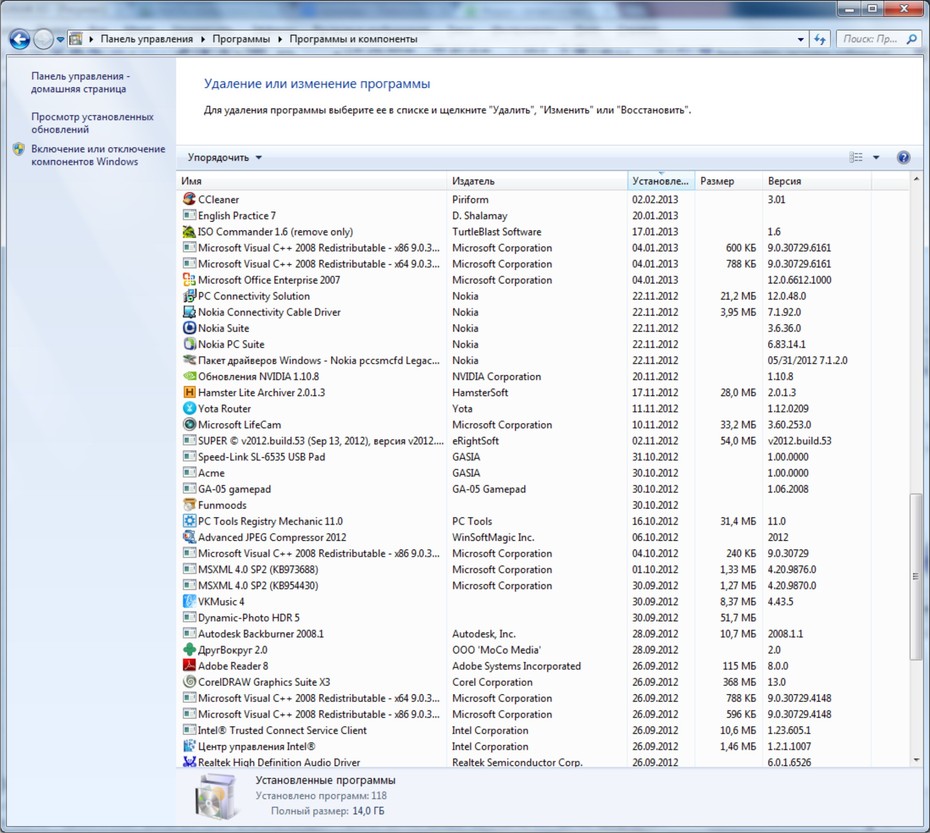This screenshot has height=833, width=930.
Task: Select the Центр управления Intel icon
Action: [189, 746]
